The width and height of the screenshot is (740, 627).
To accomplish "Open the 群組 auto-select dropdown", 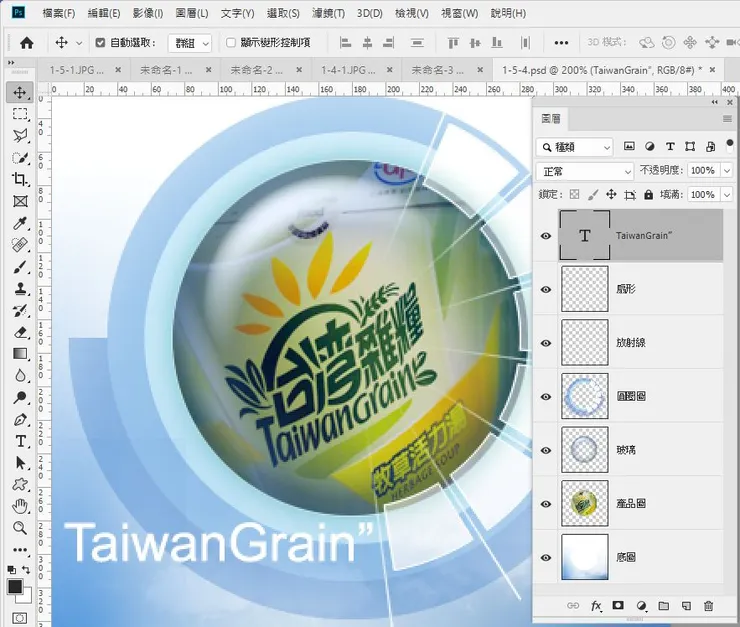I will point(189,43).
